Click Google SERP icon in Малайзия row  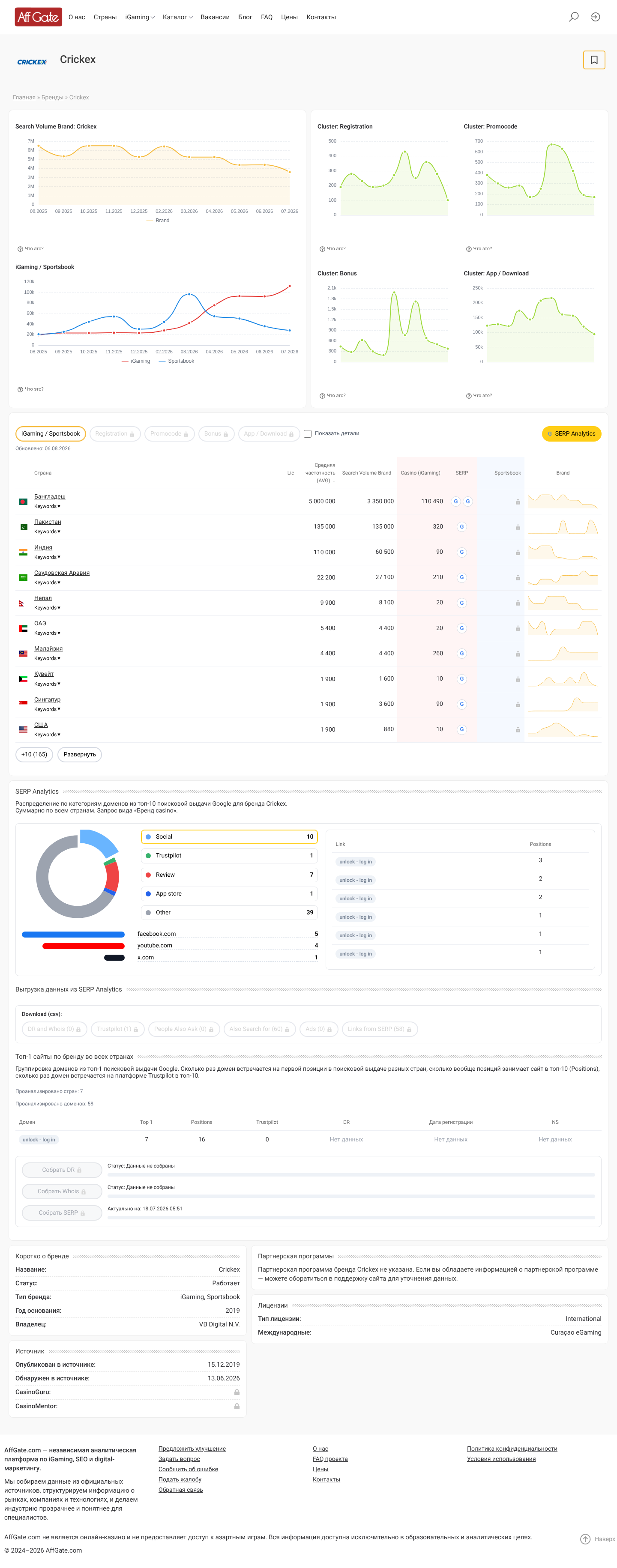tap(462, 653)
